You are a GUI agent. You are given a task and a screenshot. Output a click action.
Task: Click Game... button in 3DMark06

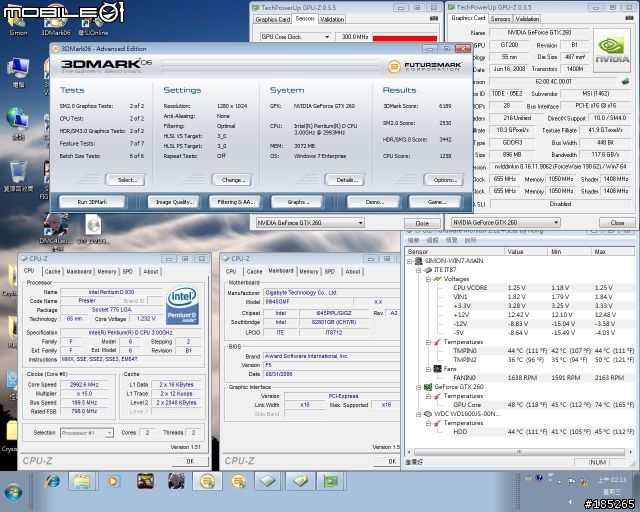pyautogui.click(x=436, y=202)
